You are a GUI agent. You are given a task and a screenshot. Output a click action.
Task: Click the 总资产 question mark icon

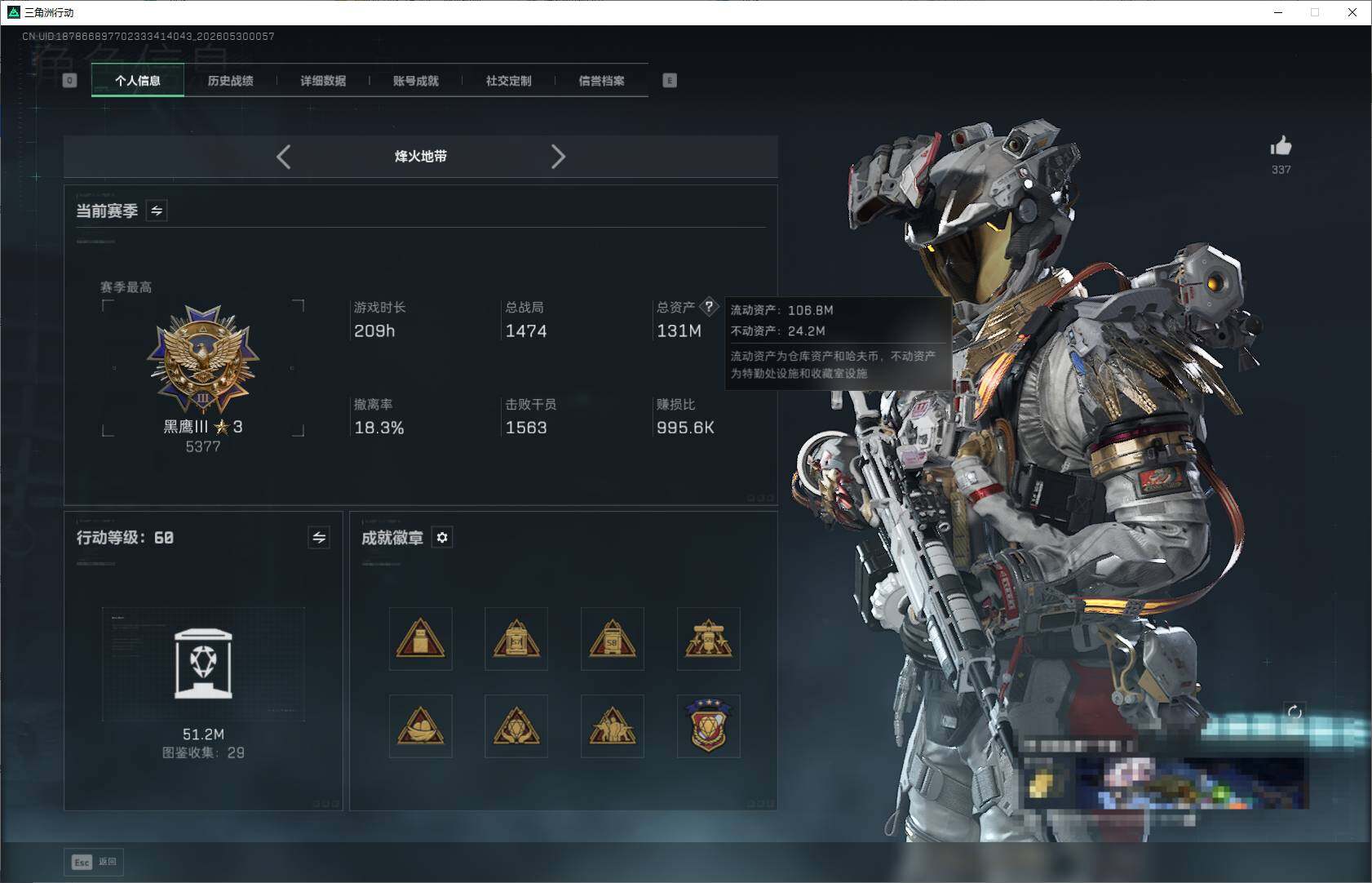(x=709, y=307)
